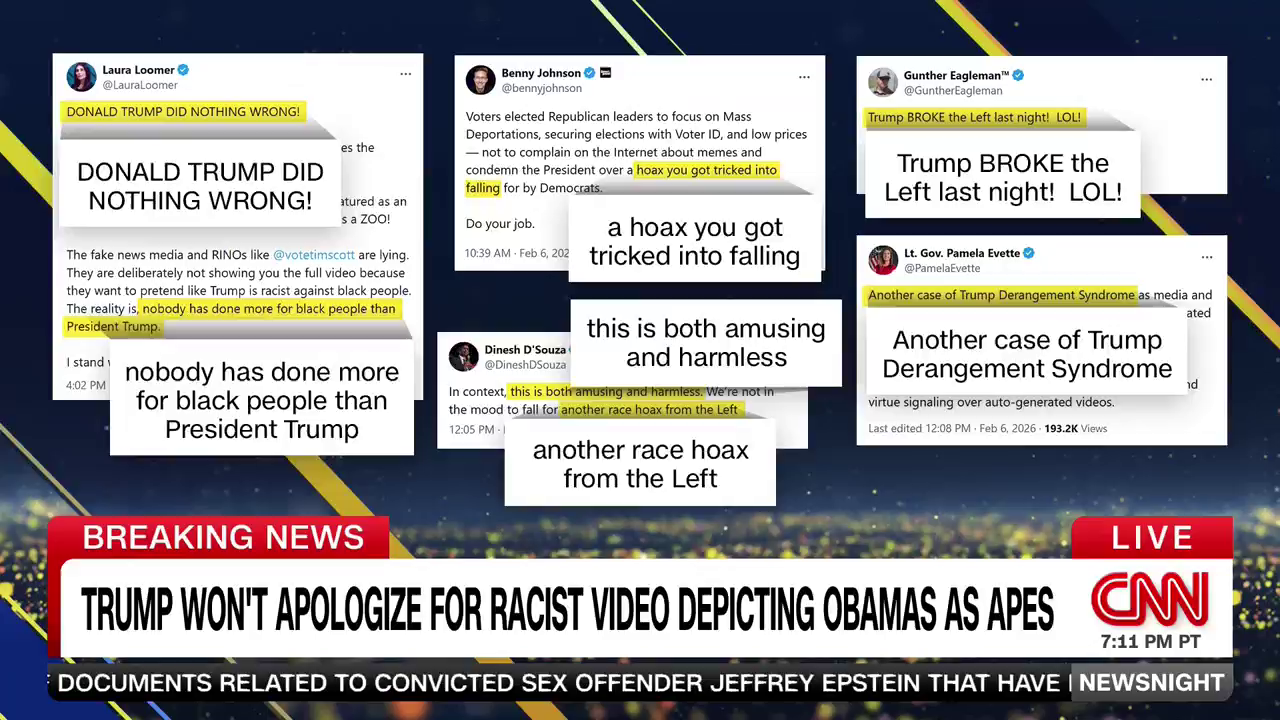
Task: Click the @PamelaEvette handle
Action: [x=942, y=268]
